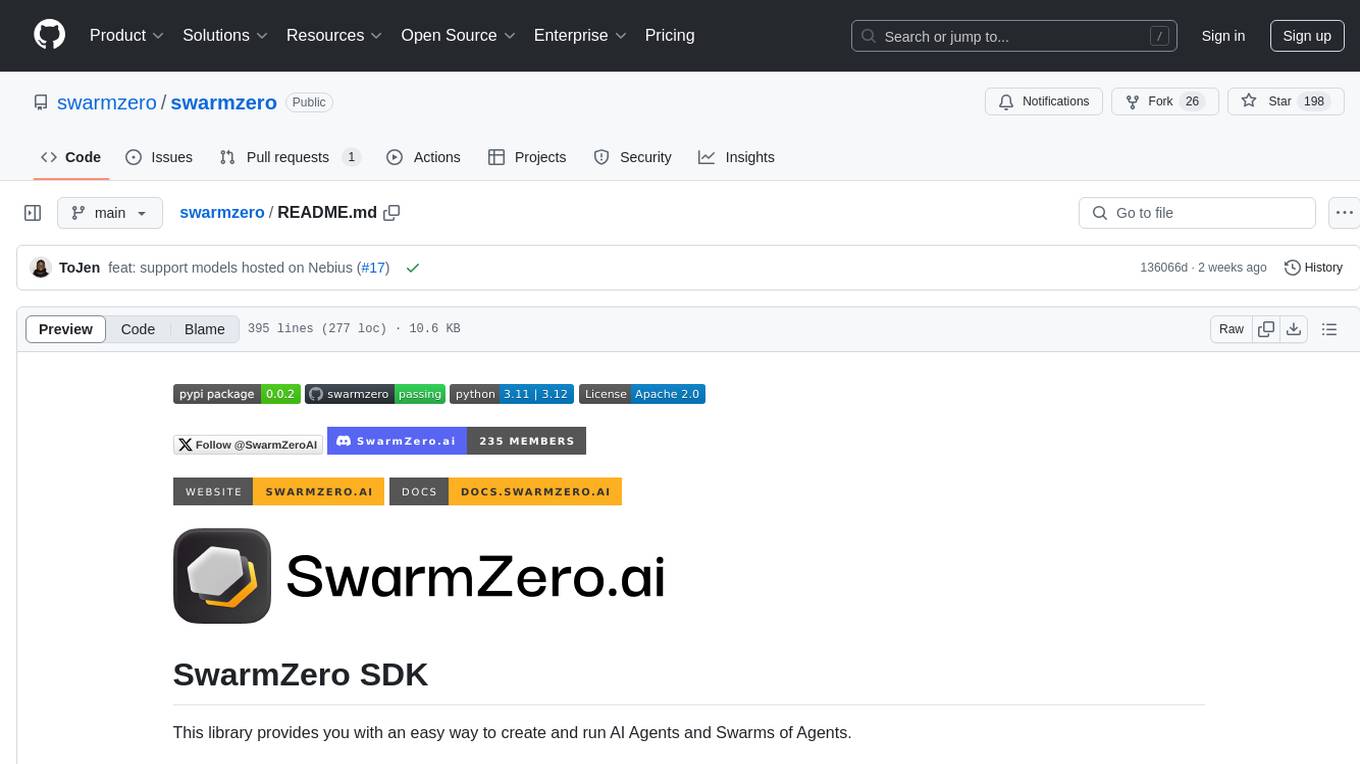The width and height of the screenshot is (1360, 764).
Task: Click the Notifications bell button
Action: pyautogui.click(x=1044, y=101)
